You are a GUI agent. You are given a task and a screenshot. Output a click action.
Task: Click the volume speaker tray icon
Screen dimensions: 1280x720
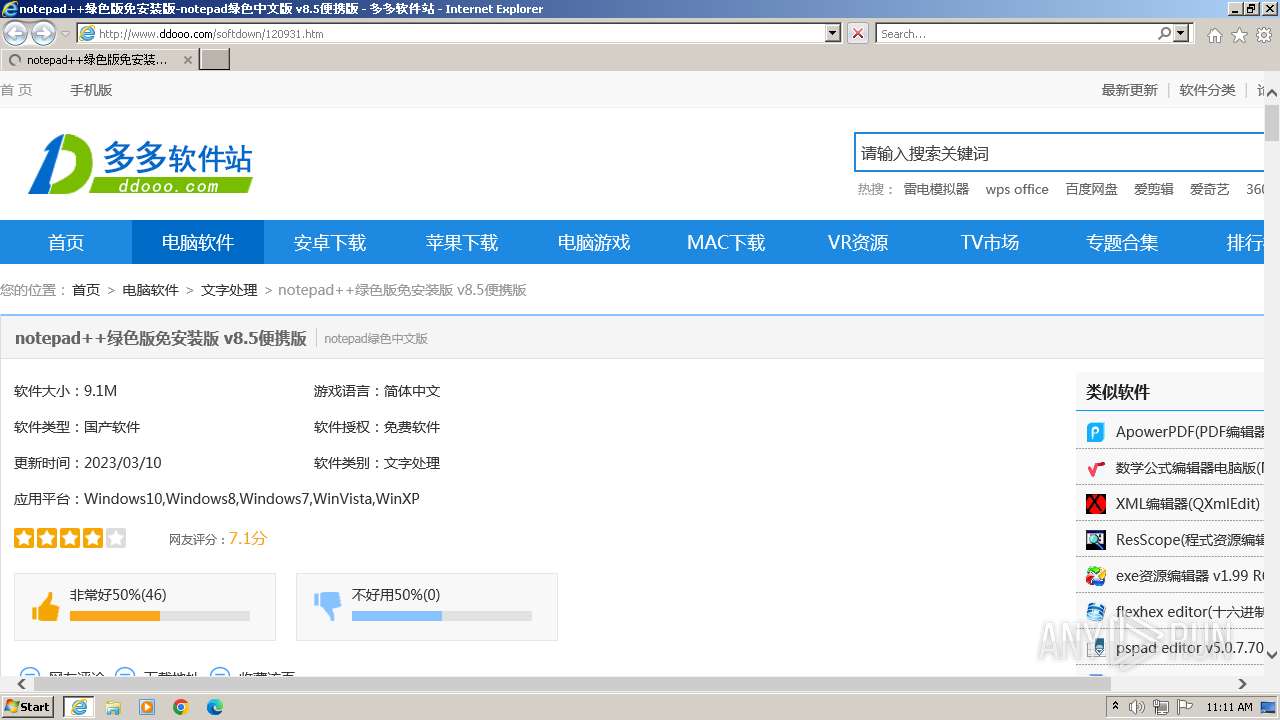click(1137, 707)
